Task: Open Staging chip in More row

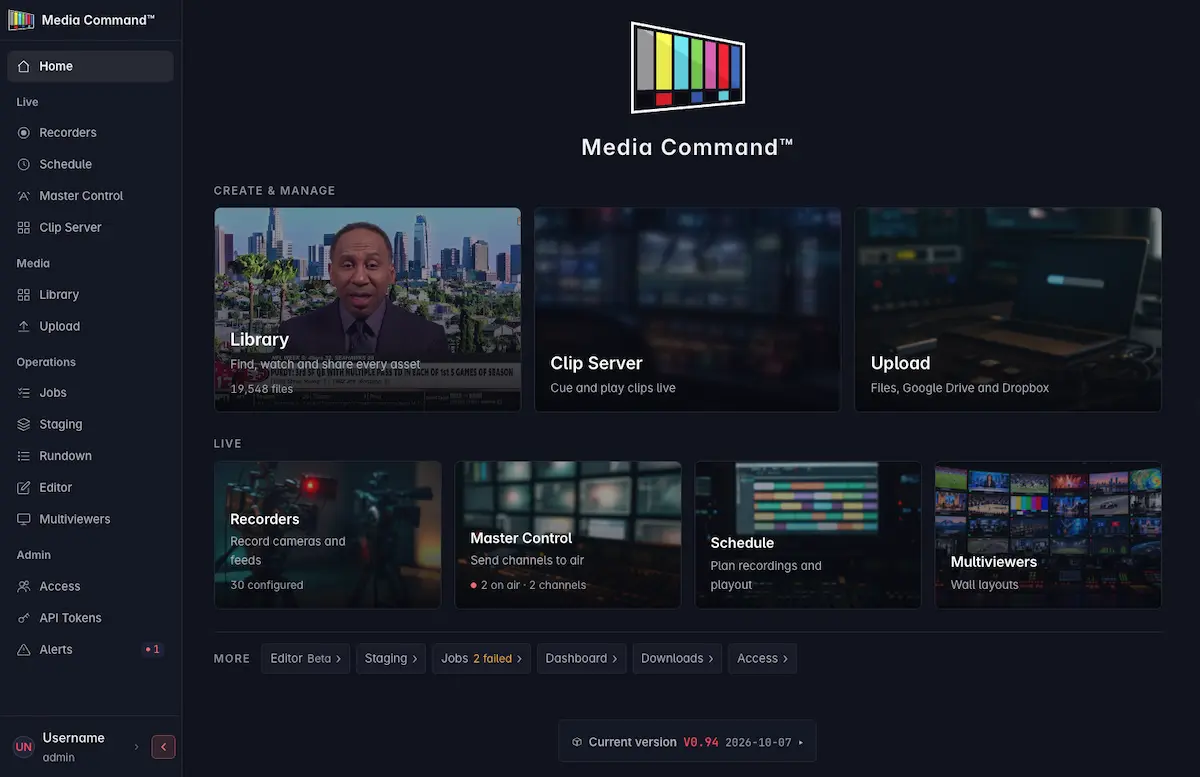Action: 391,658
